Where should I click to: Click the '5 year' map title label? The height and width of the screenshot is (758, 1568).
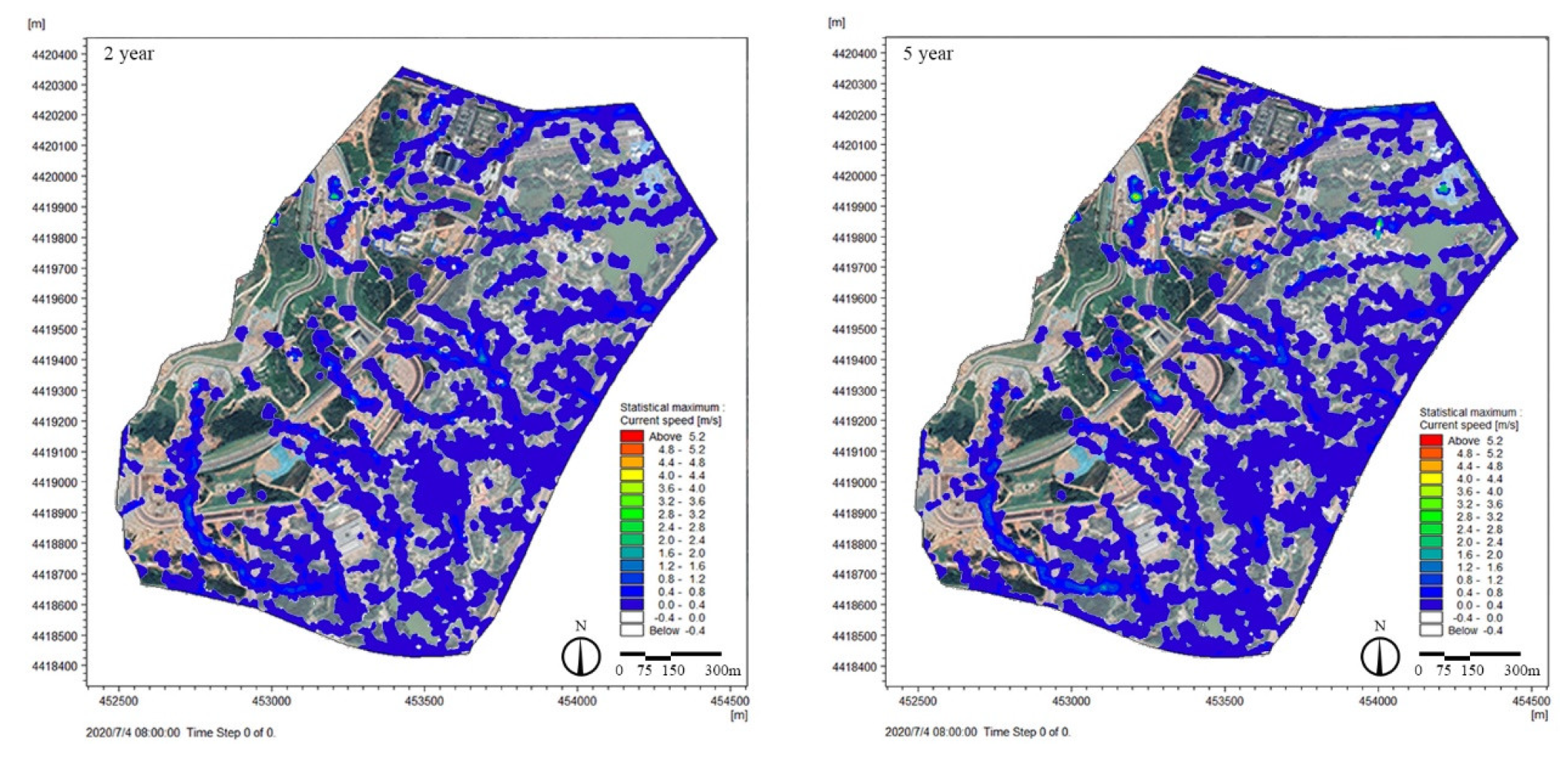point(928,53)
